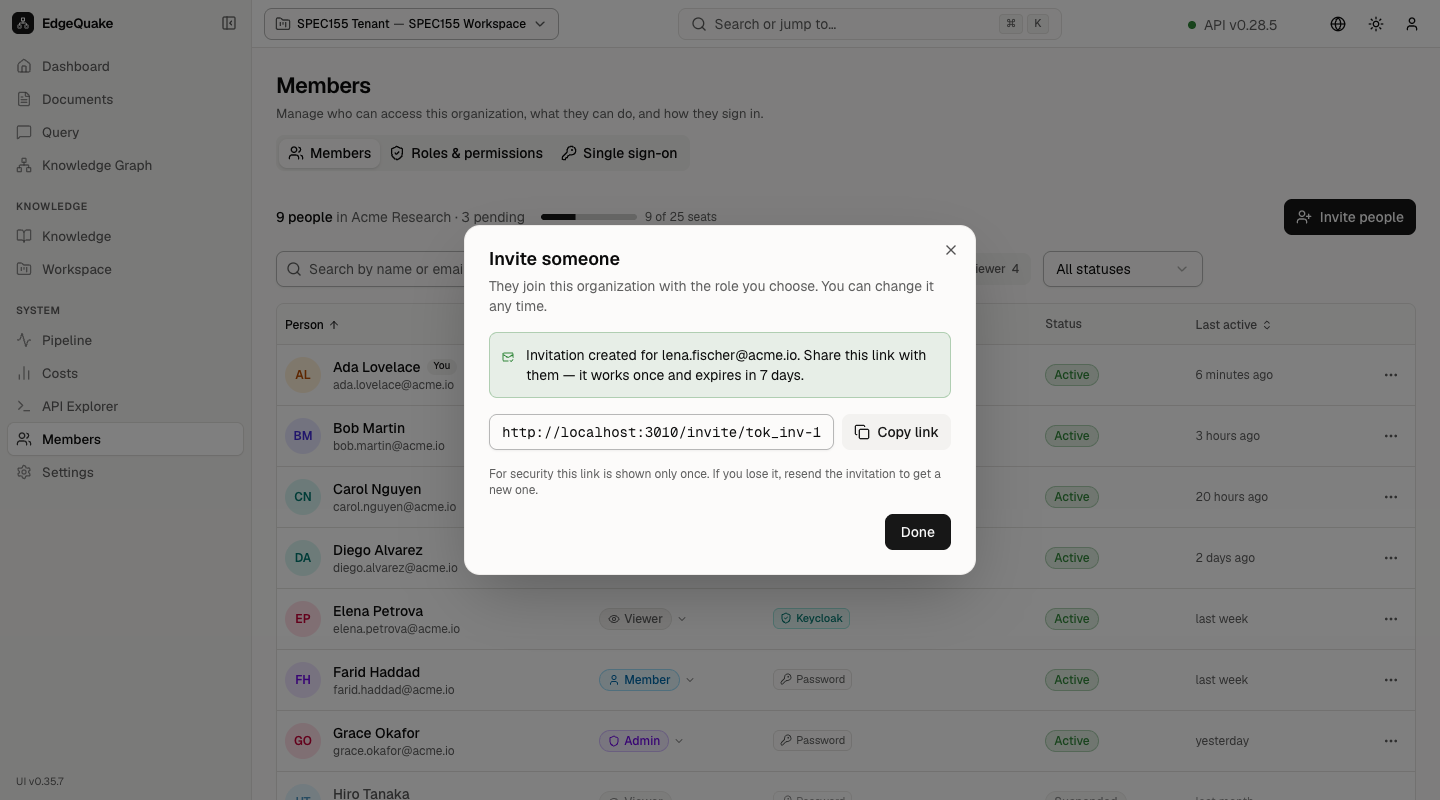Image resolution: width=1440 pixels, height=800 pixels.
Task: Click the Invite people button
Action: (x=1349, y=217)
